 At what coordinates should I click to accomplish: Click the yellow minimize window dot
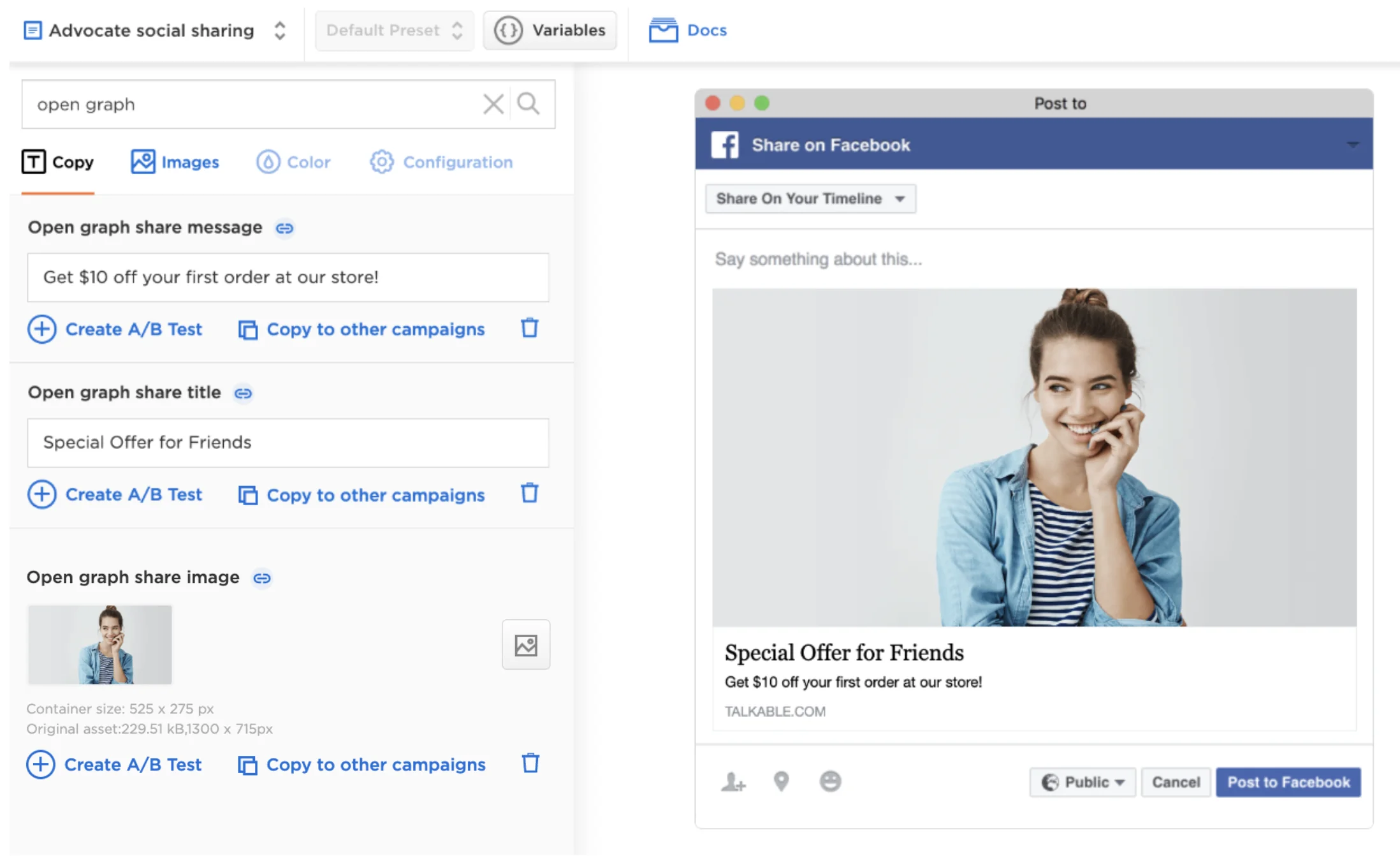738,103
